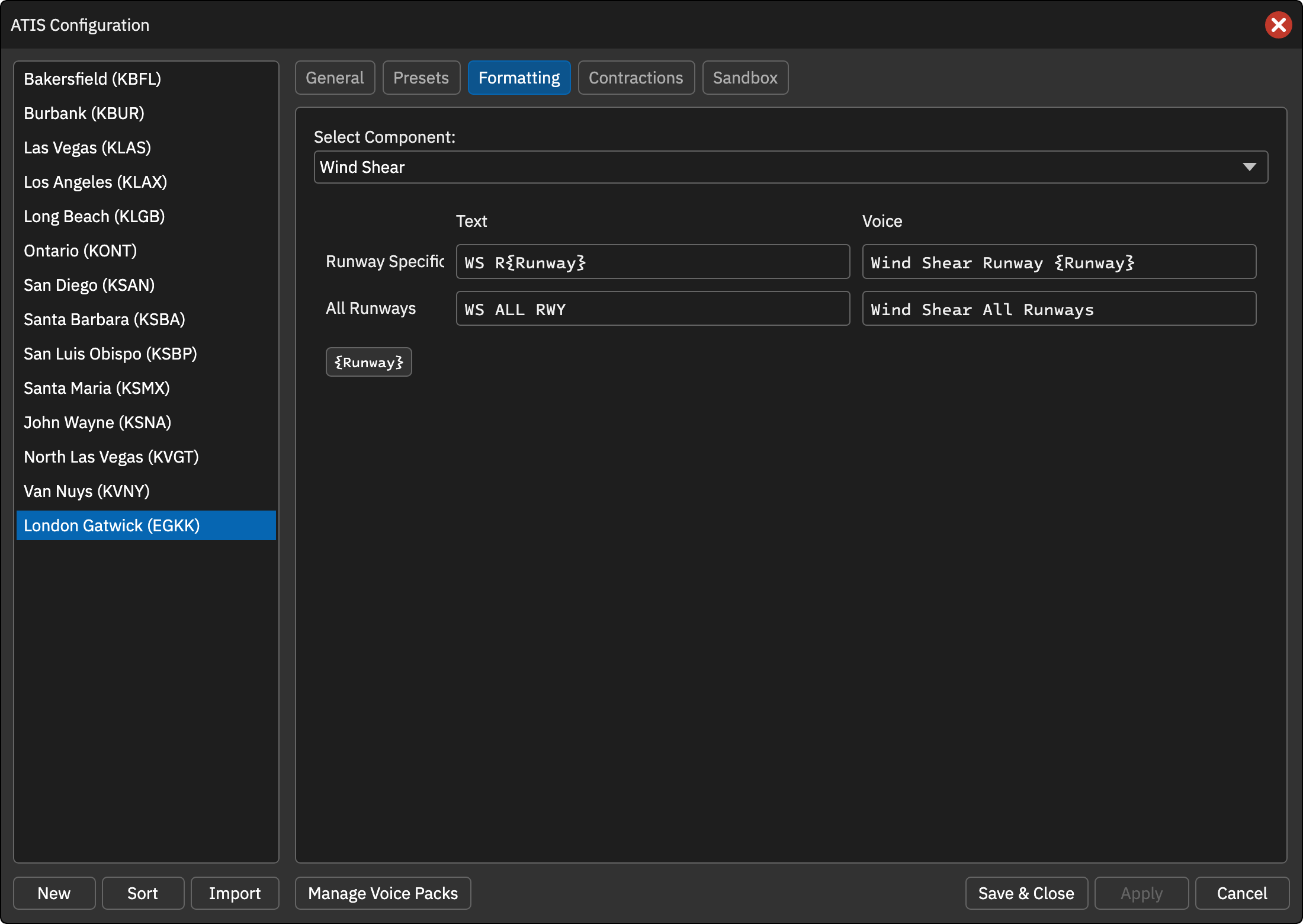1303x924 pixels.
Task: Select Long Beach (KLGB) station
Action: click(x=146, y=216)
